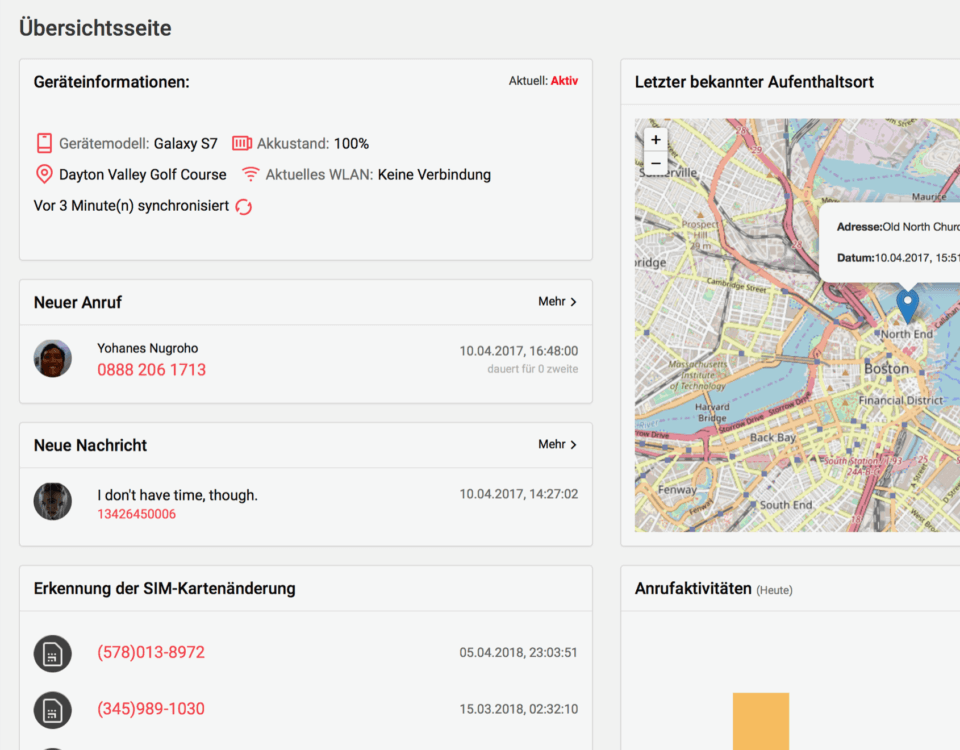
Task: Click the message sender's avatar photo
Action: click(53, 501)
